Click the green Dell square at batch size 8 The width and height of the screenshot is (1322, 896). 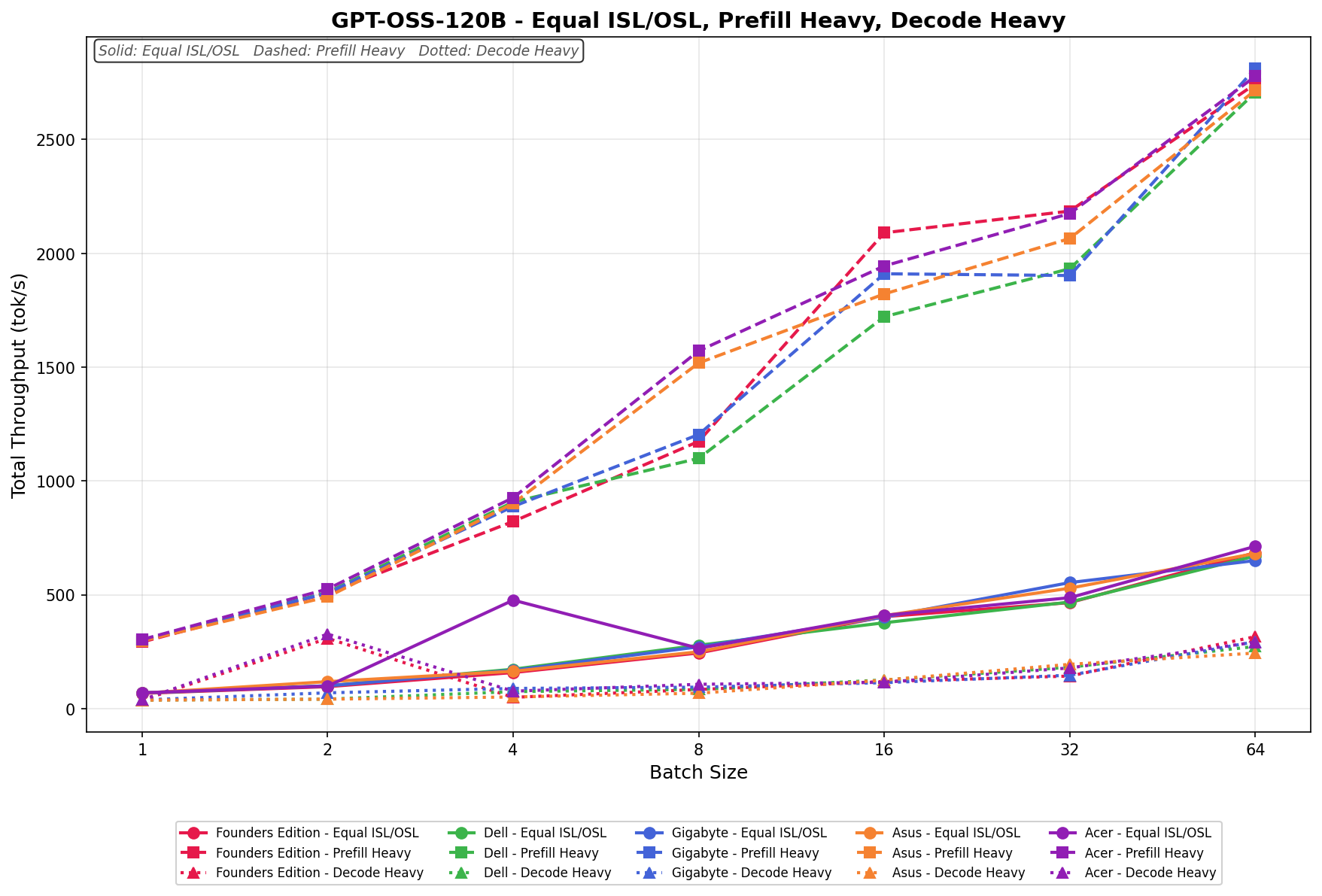pyautogui.click(x=699, y=457)
